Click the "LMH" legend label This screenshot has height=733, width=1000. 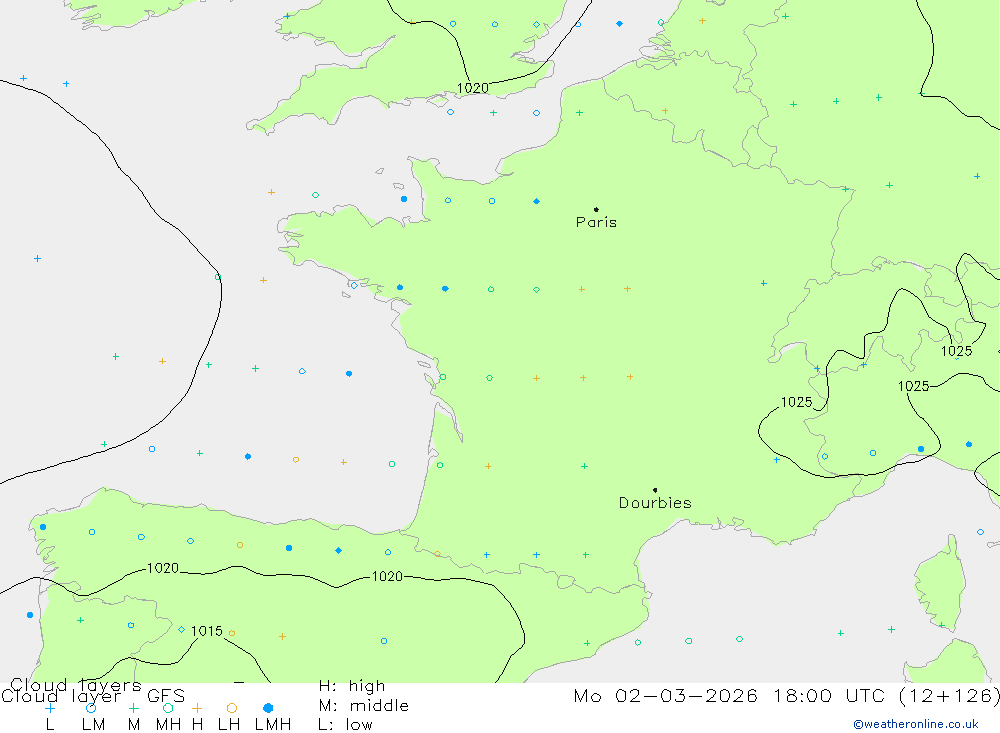[x=273, y=725]
